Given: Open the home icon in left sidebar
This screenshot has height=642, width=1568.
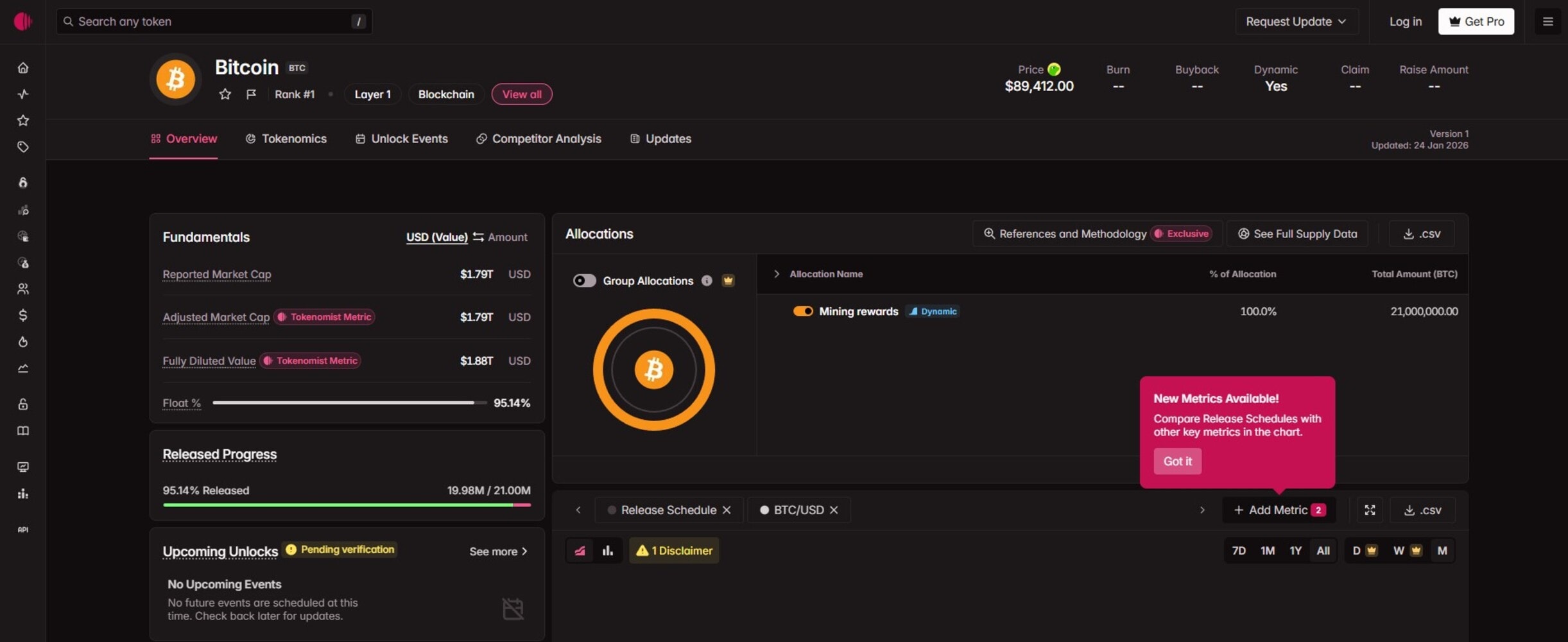Looking at the screenshot, I should coord(23,68).
